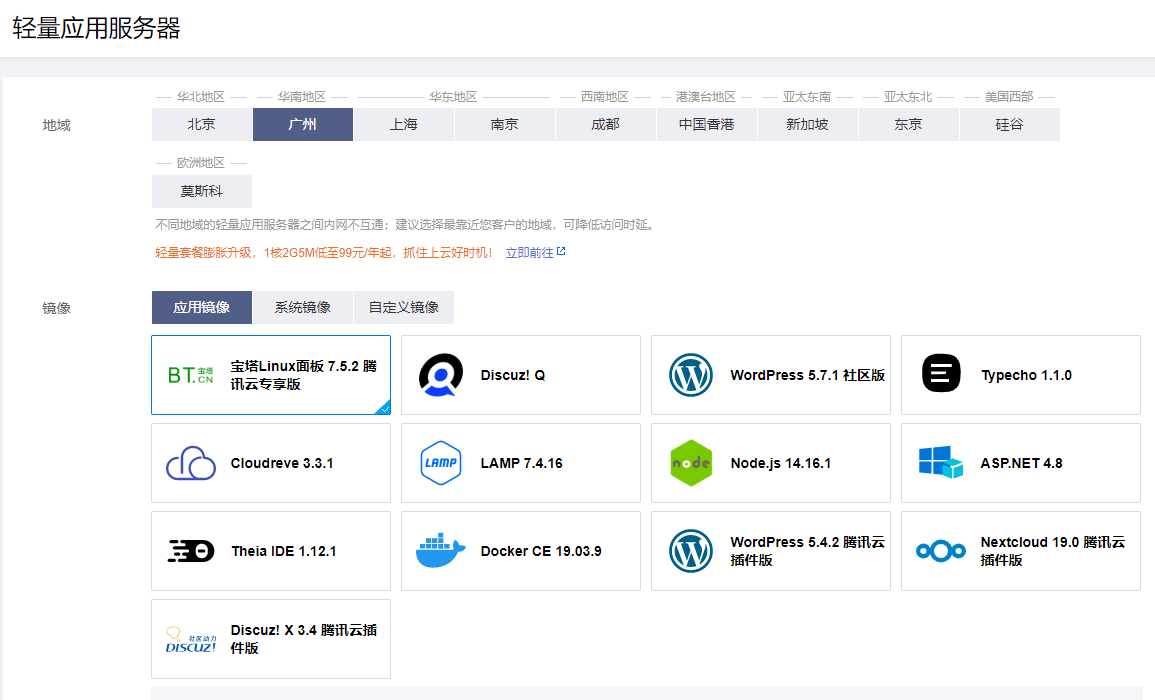Image resolution: width=1155 pixels, height=700 pixels.
Task: Click the 镜像 field label
Action: (x=56, y=308)
